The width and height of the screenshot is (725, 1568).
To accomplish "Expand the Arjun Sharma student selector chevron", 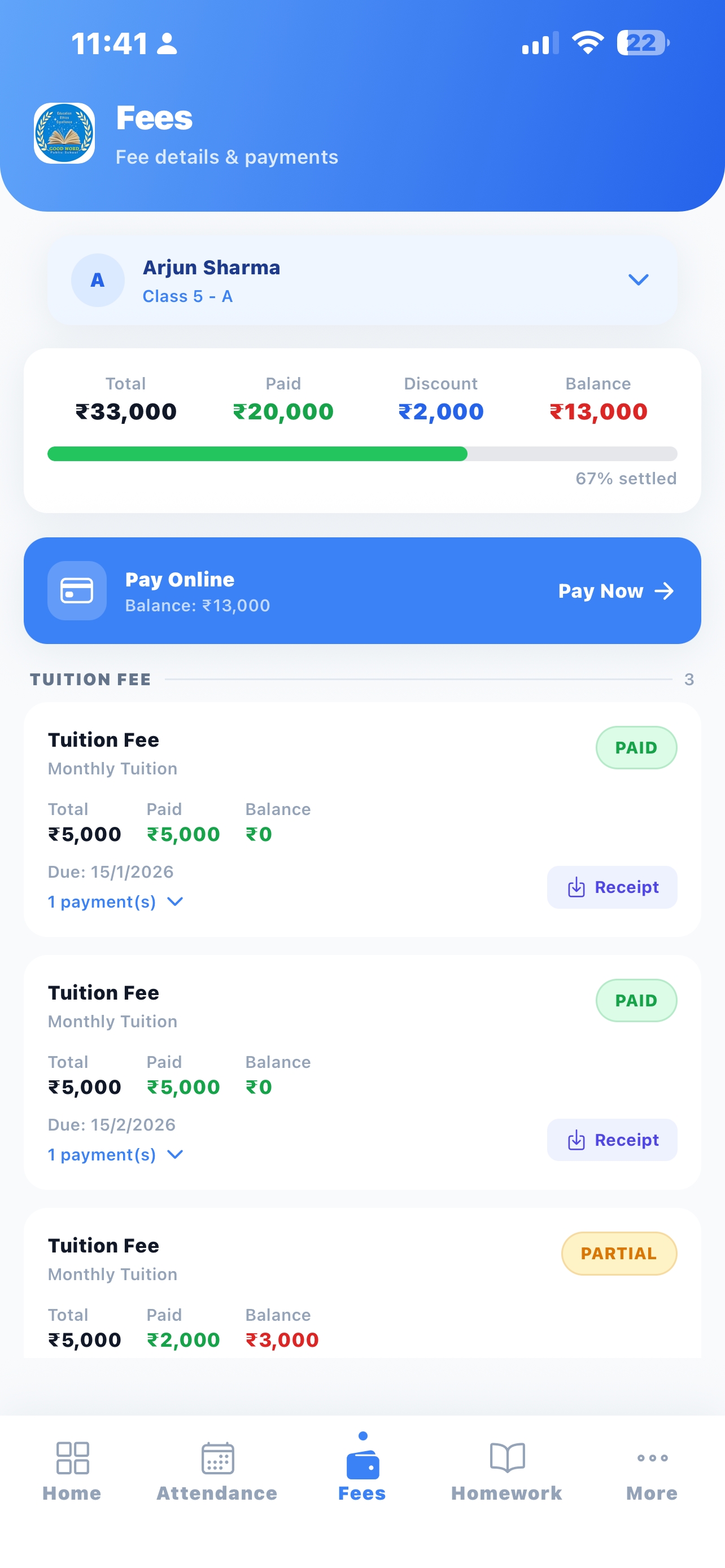I will 638,279.
